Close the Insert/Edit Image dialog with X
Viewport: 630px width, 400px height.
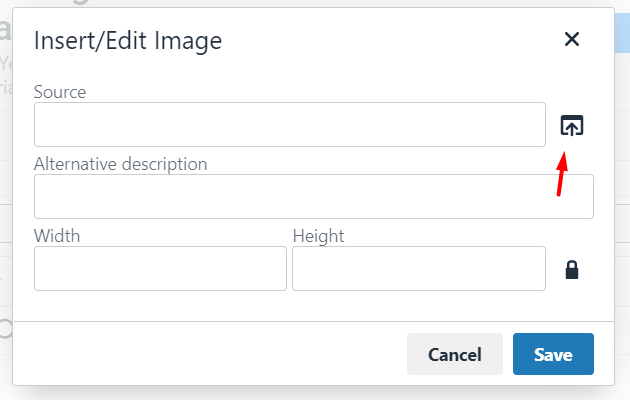point(572,39)
